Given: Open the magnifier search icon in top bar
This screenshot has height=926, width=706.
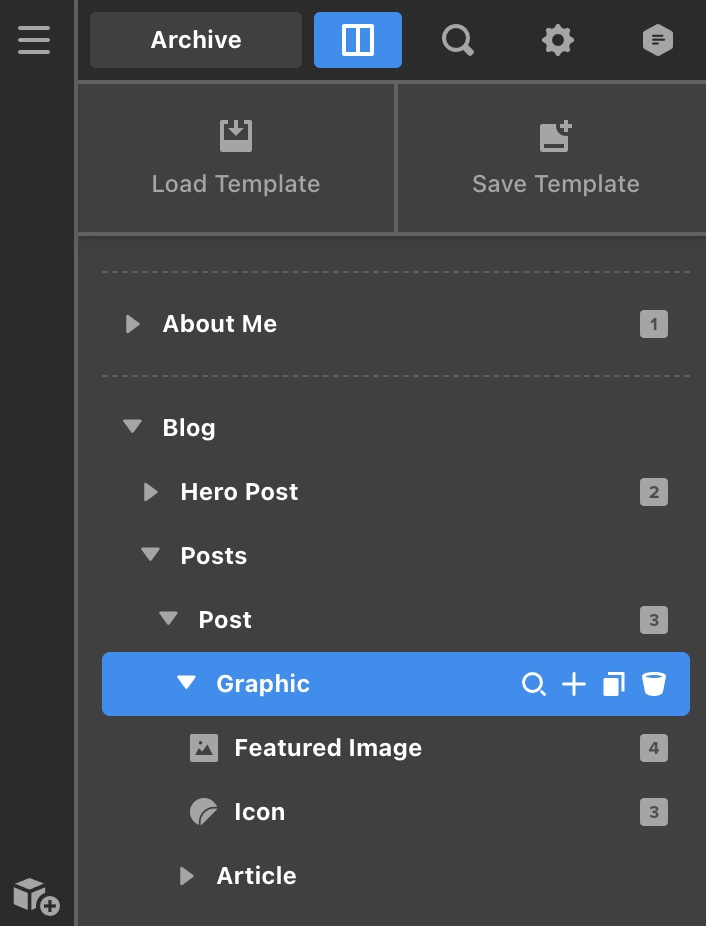Looking at the screenshot, I should 458,41.
